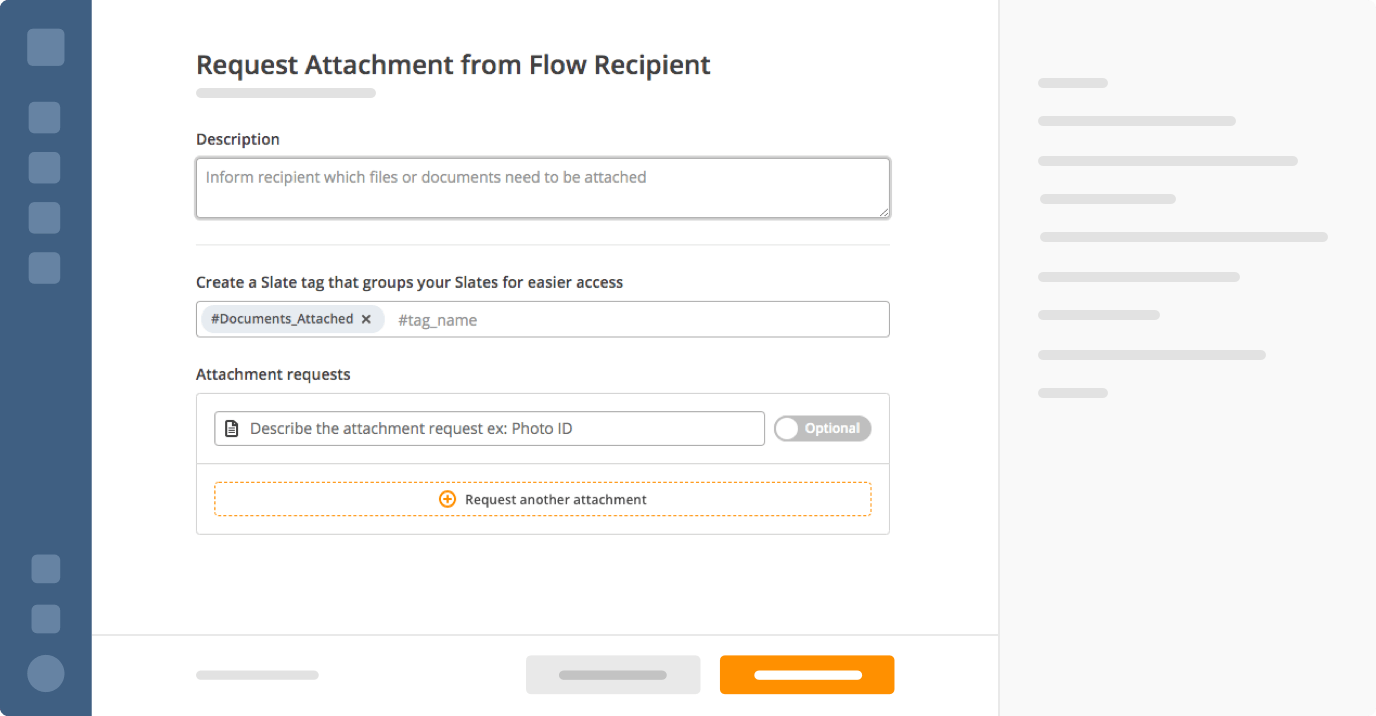Click the document icon in the attachment request field
The width and height of the screenshot is (1376, 716).
[232, 429]
